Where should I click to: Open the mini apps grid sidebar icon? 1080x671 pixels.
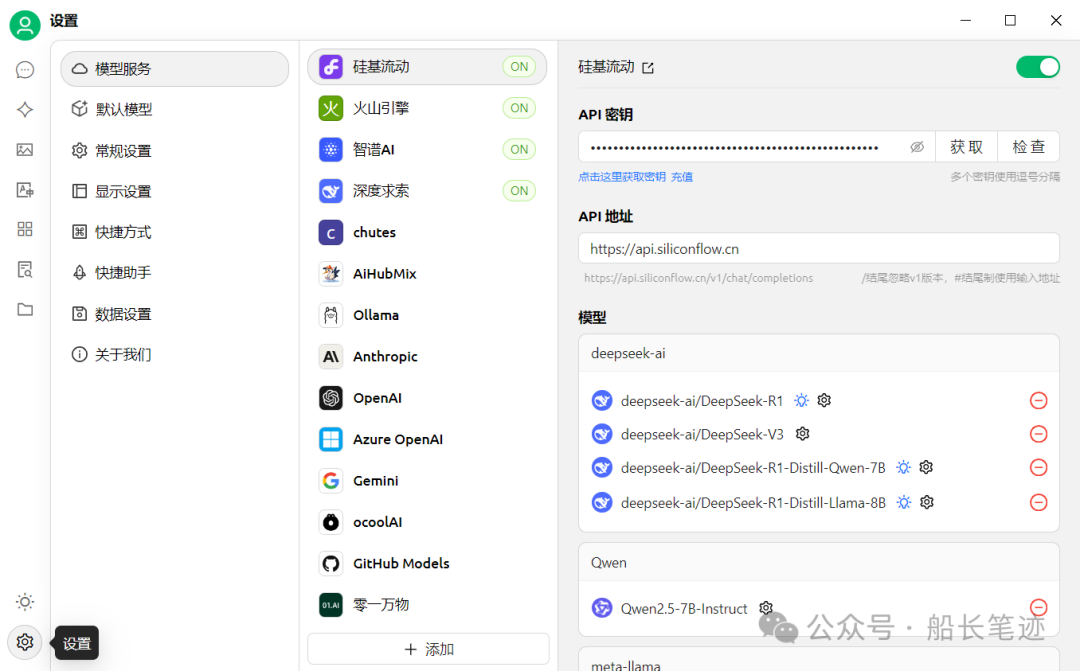(x=25, y=229)
